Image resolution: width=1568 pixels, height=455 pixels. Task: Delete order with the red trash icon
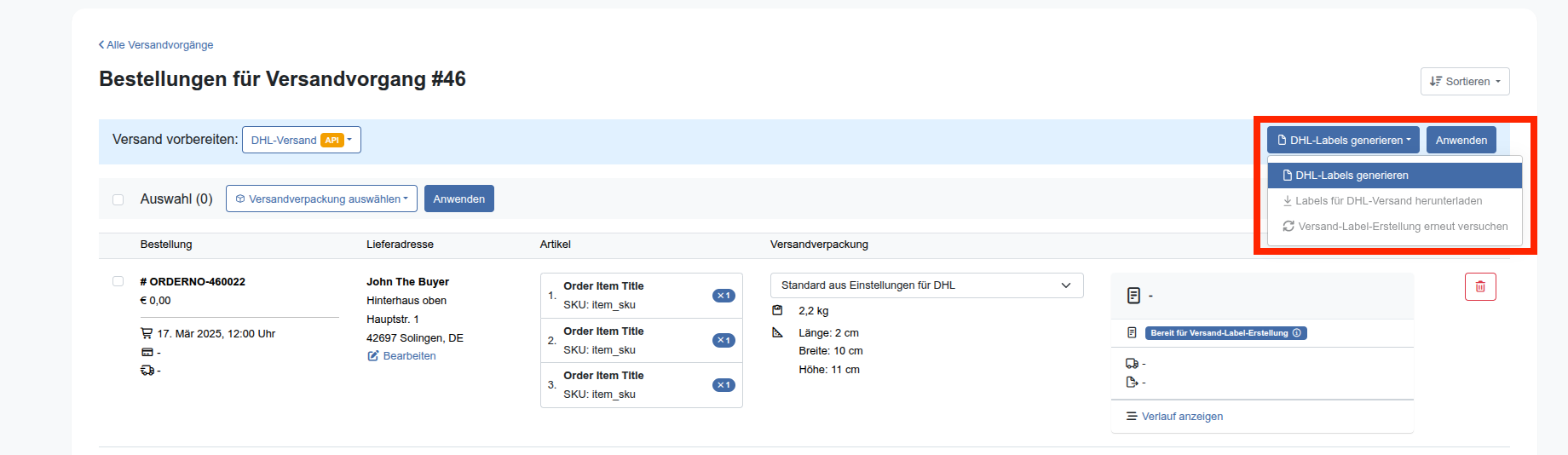(1480, 286)
